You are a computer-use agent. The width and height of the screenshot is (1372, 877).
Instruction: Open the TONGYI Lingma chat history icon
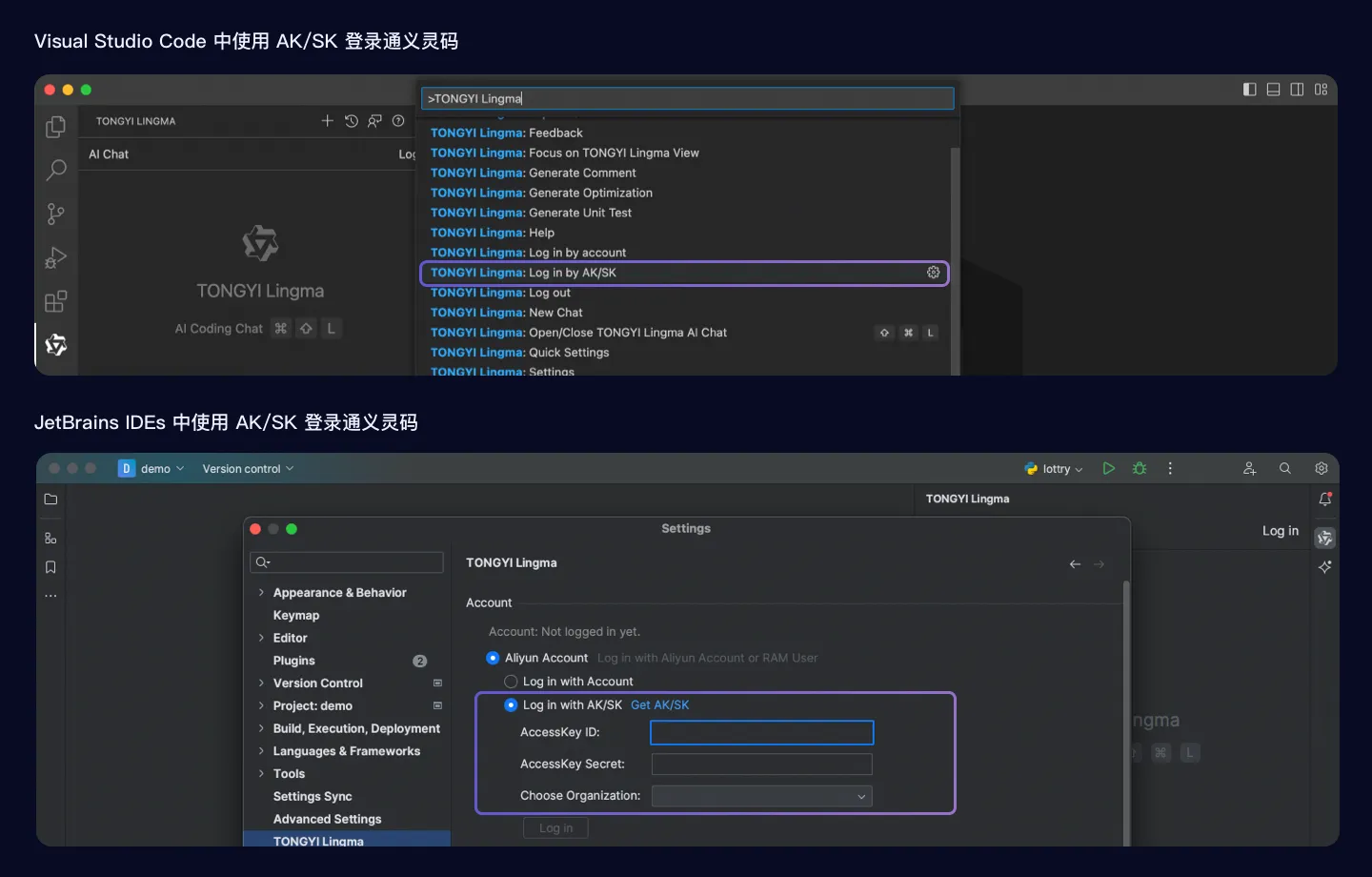(351, 121)
